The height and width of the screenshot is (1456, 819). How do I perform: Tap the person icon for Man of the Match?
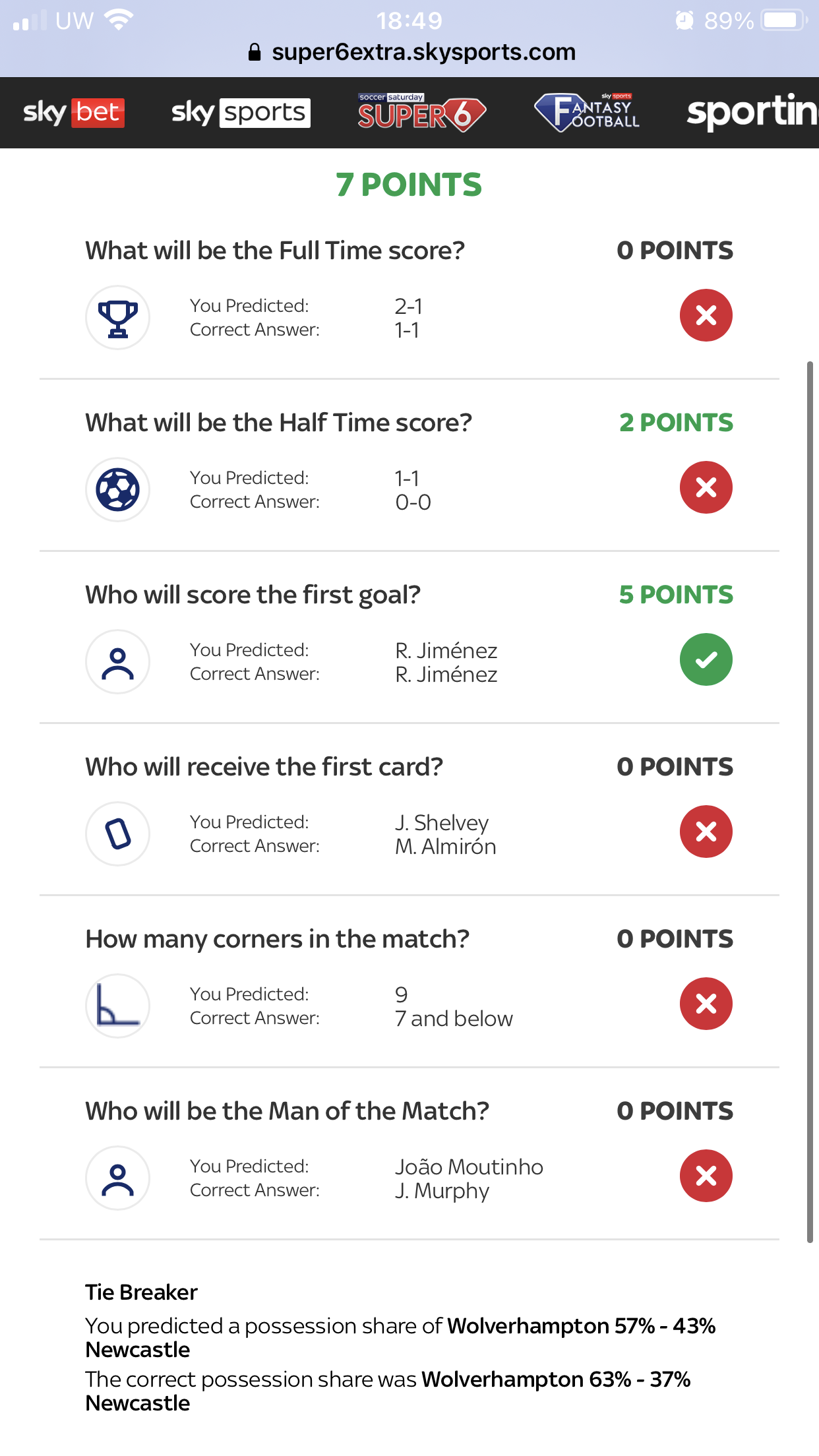tap(118, 1178)
